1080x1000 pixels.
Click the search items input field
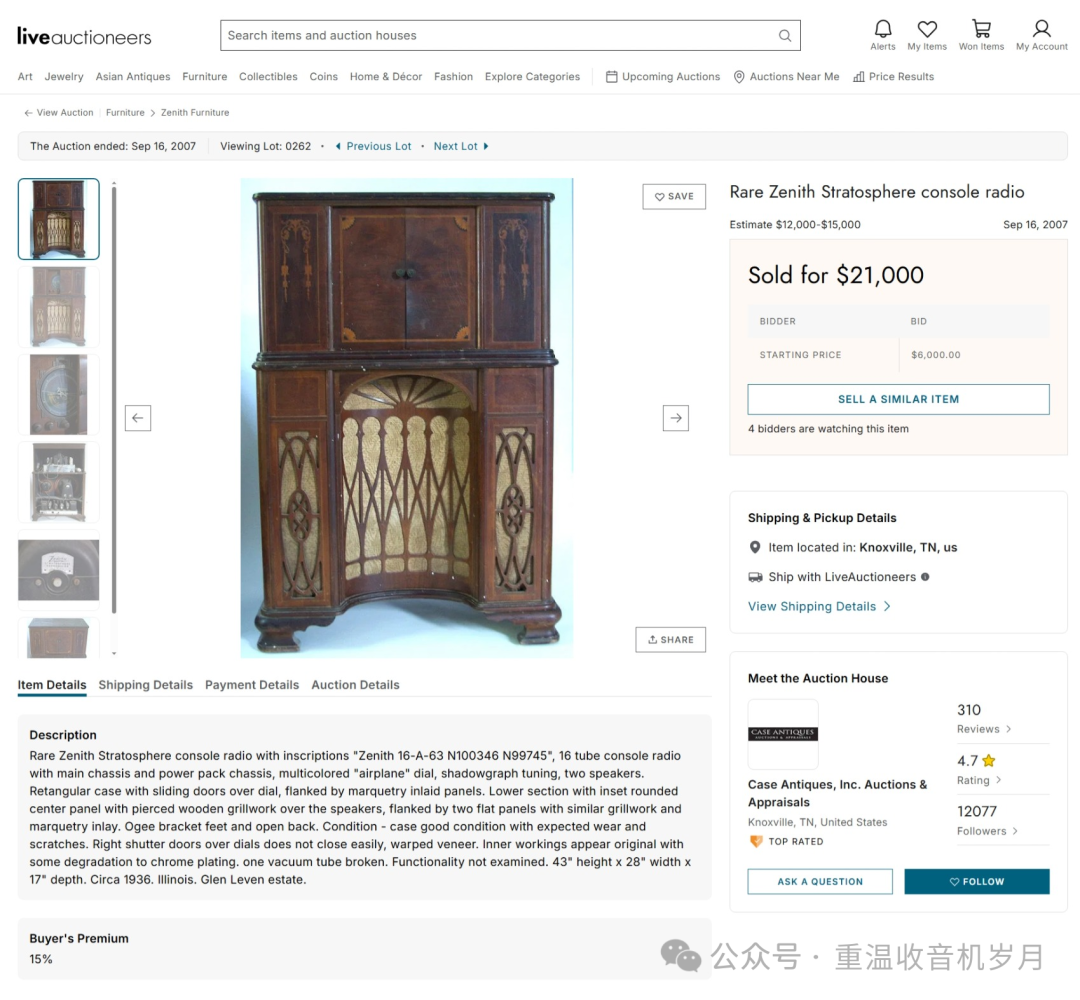tap(501, 35)
